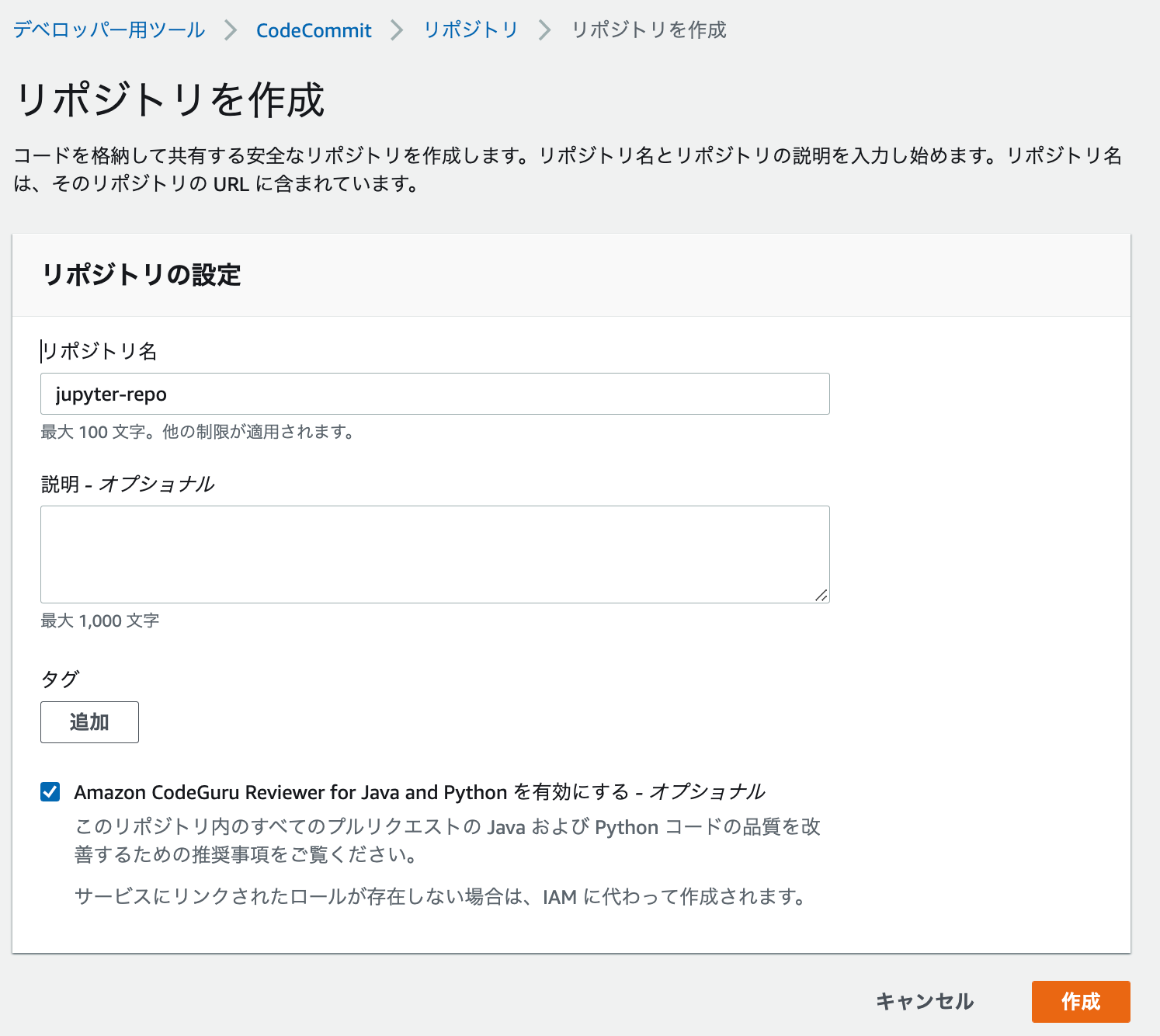1160x1036 pixels.
Task: Click the 説明 - オプショナル label
Action: pos(127,484)
